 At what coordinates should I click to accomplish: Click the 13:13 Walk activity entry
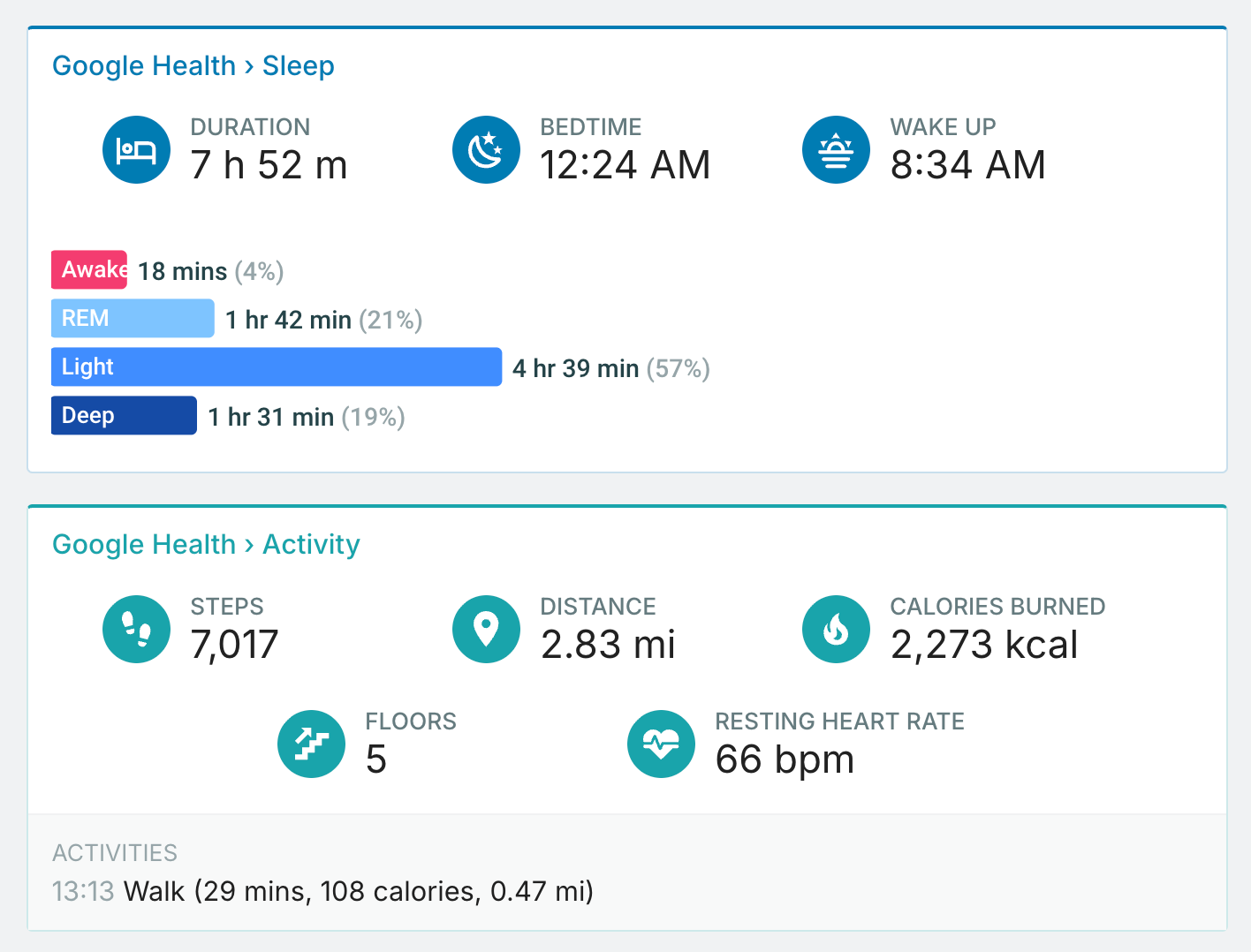323,891
